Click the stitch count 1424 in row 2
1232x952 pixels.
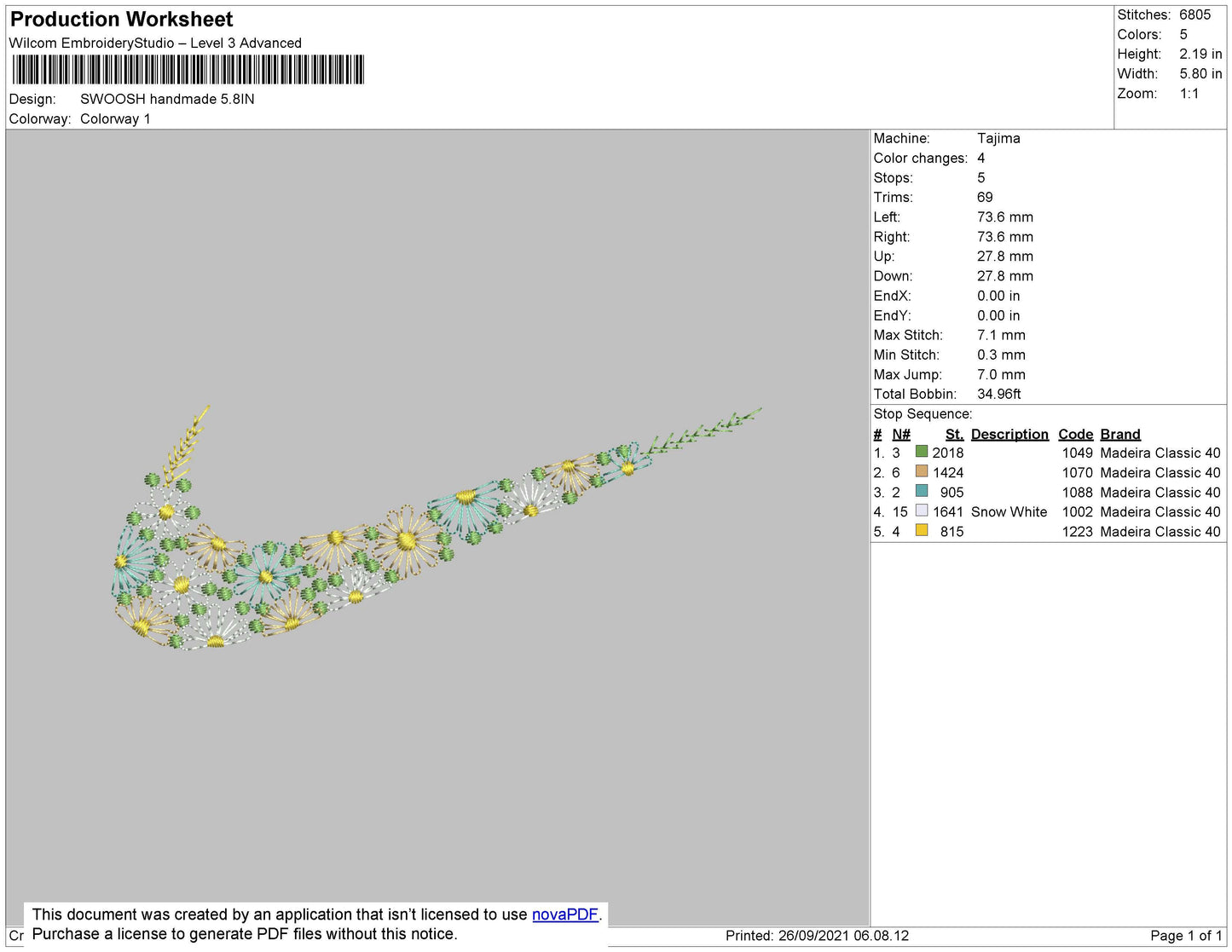coord(948,472)
